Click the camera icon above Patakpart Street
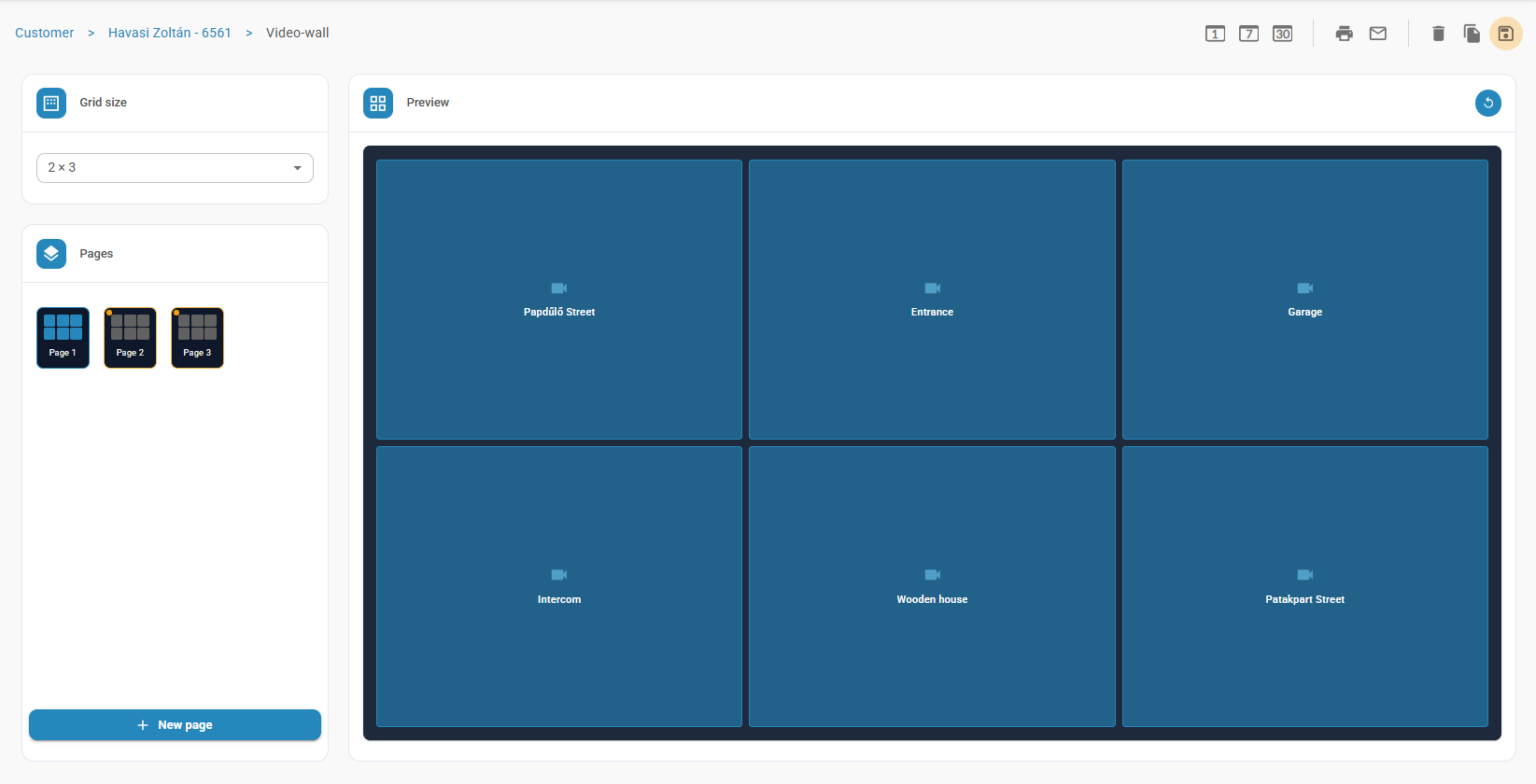Image resolution: width=1536 pixels, height=784 pixels. pyautogui.click(x=1304, y=575)
